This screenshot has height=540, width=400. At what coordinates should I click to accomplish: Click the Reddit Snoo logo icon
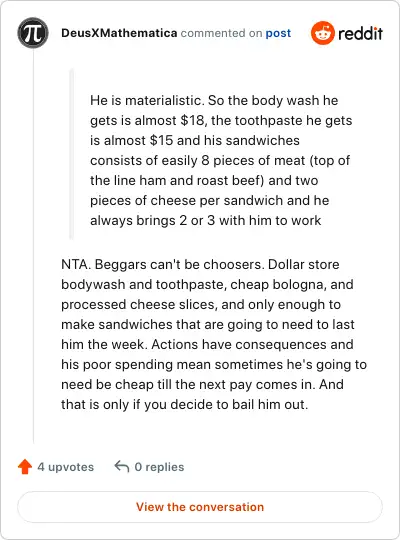click(x=322, y=33)
